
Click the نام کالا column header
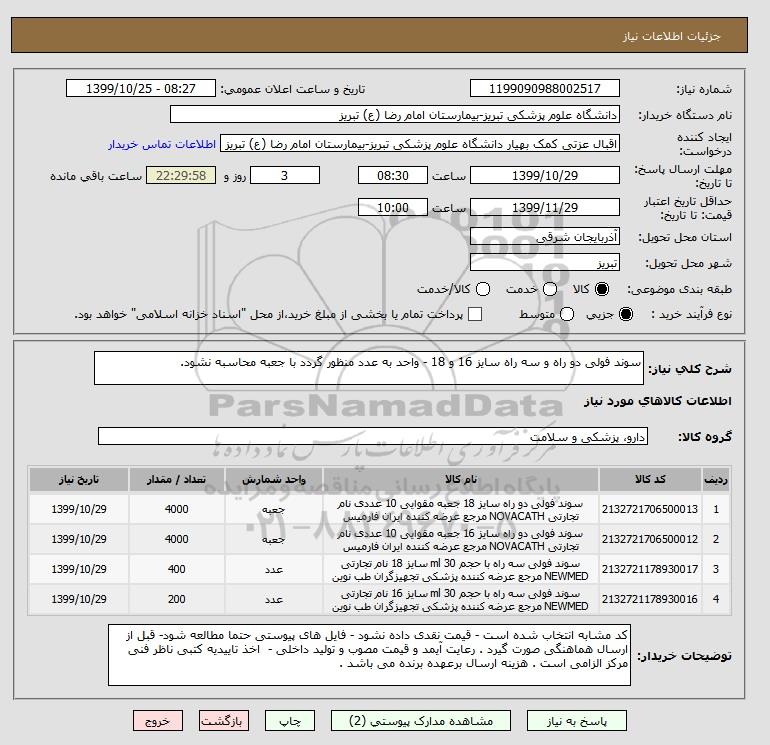461,479
